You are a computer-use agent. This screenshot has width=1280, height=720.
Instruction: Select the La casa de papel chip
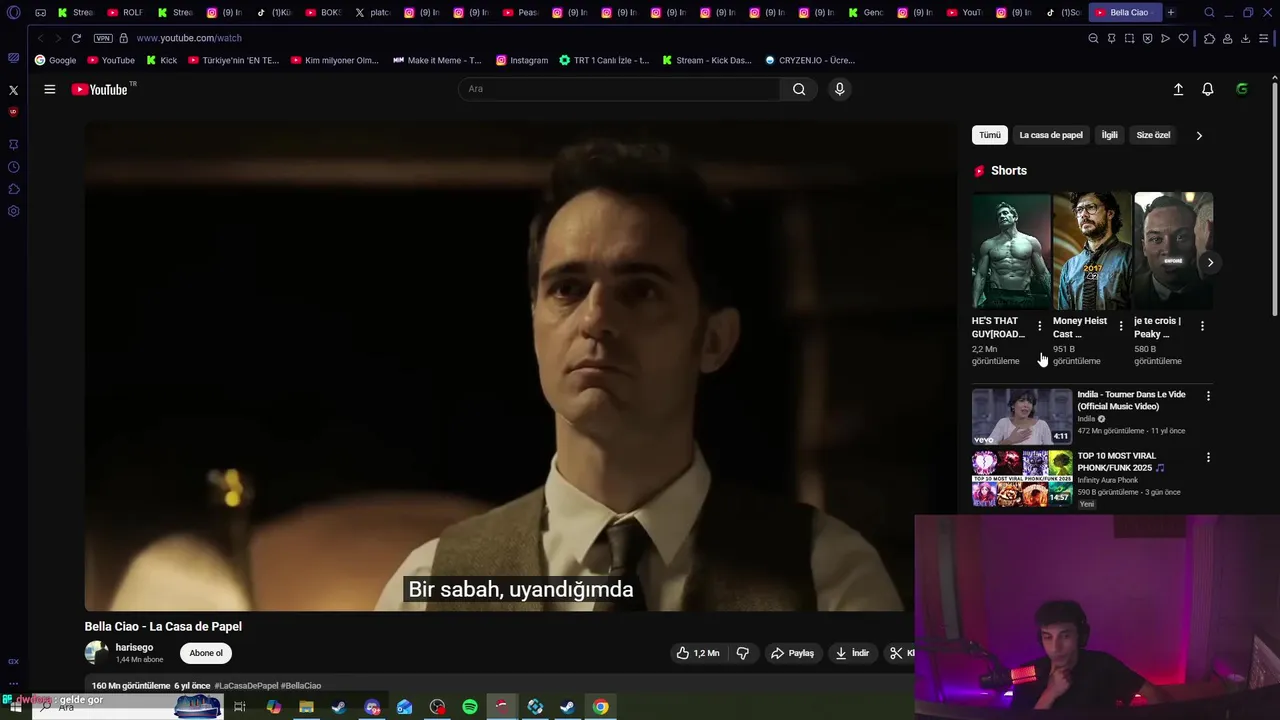pyautogui.click(x=1051, y=135)
